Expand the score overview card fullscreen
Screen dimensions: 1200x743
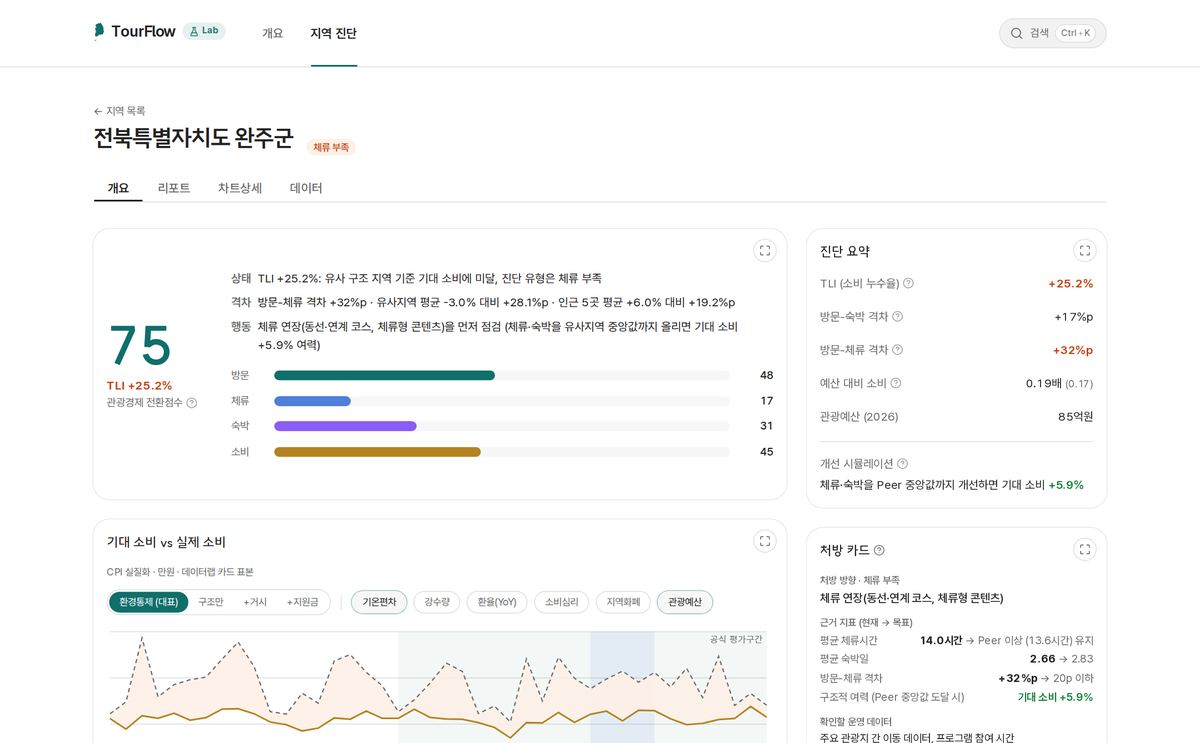click(765, 251)
